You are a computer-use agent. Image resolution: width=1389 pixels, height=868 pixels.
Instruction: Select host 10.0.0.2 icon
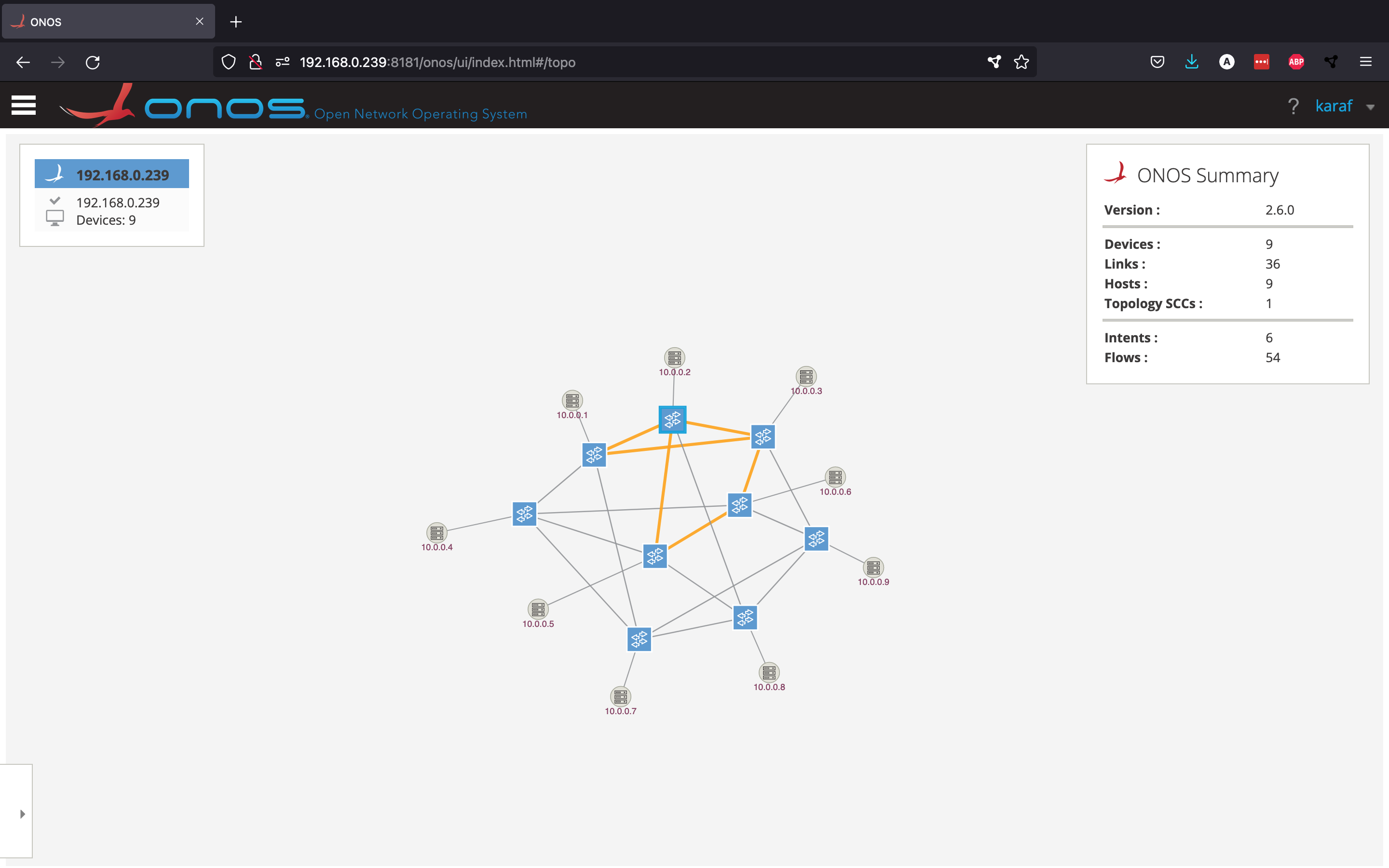tap(674, 357)
